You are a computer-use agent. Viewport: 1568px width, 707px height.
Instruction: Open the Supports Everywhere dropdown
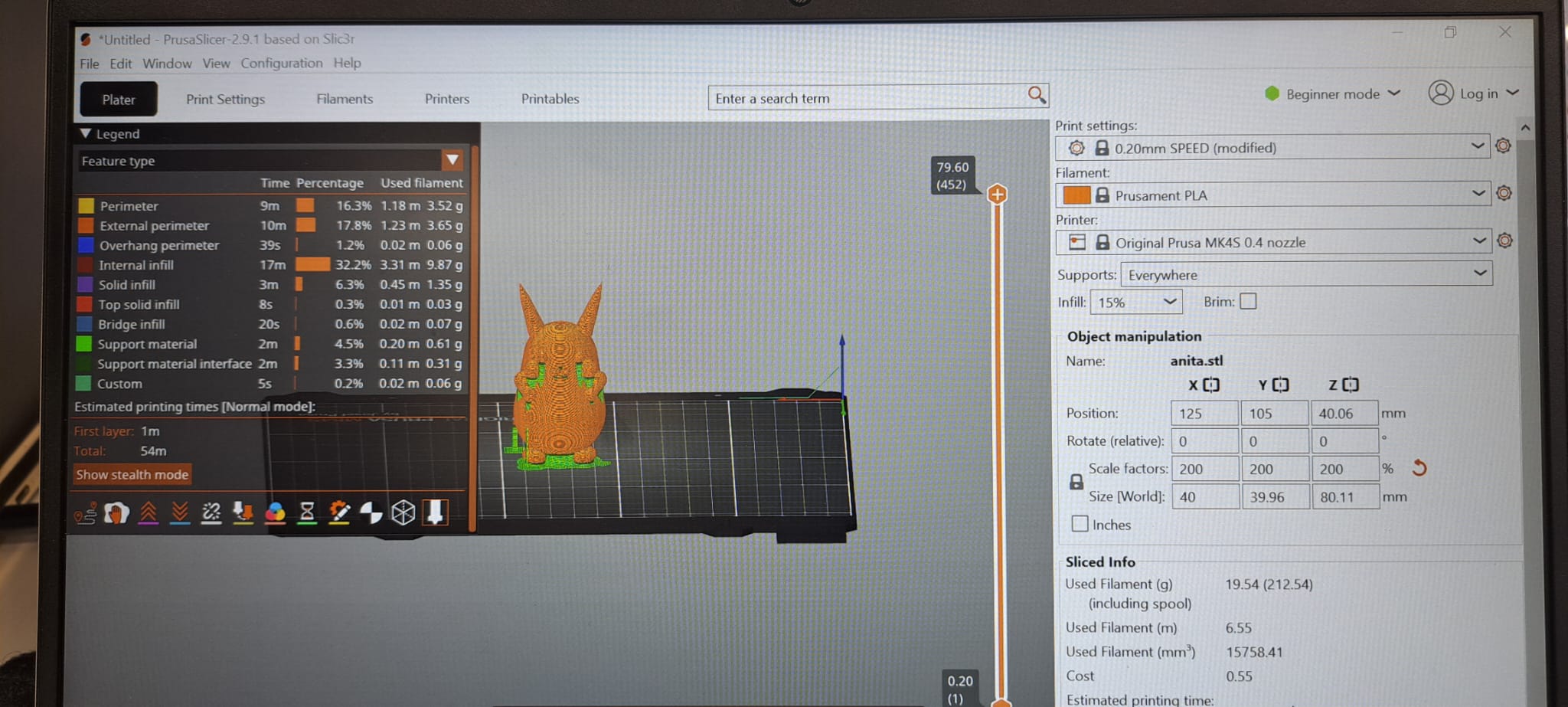[x=1306, y=274]
